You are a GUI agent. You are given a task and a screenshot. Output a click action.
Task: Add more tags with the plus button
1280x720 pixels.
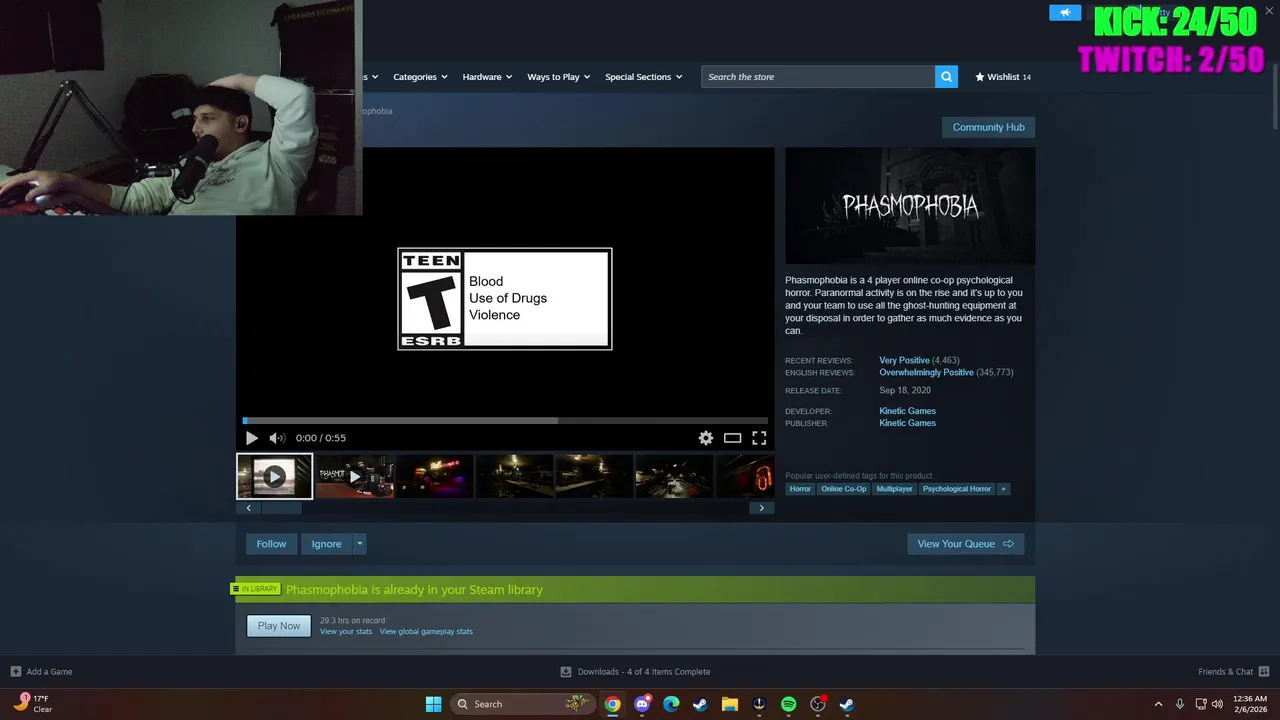1003,489
